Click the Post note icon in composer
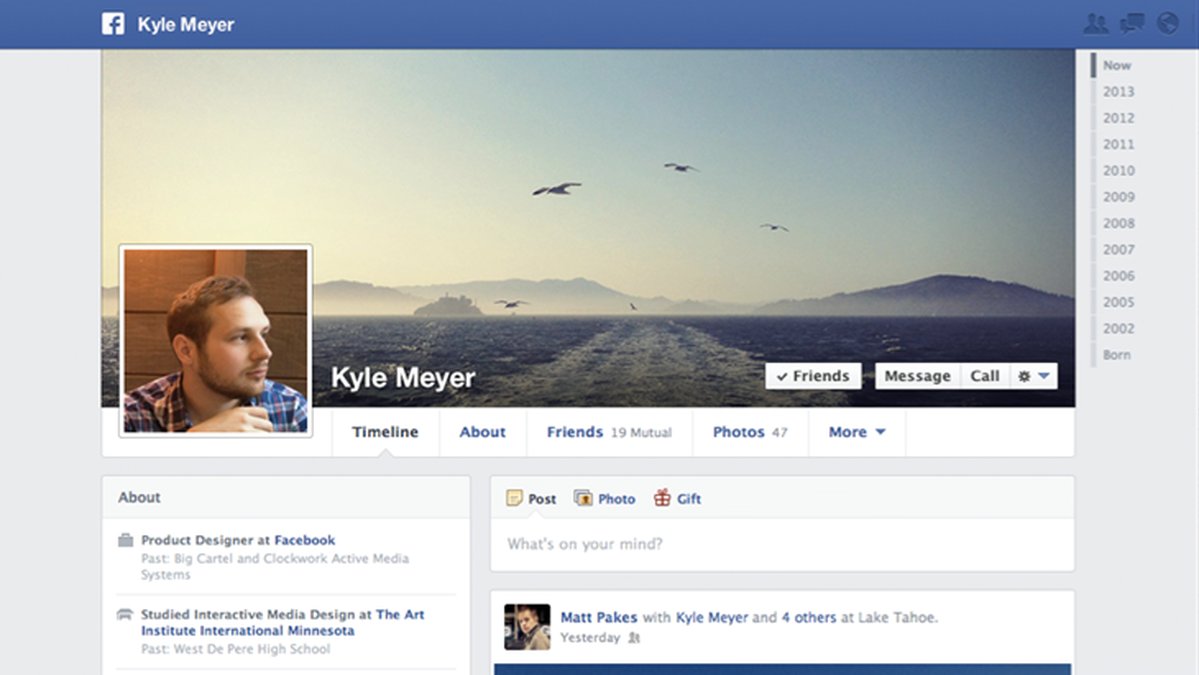This screenshot has width=1199, height=675. point(515,498)
